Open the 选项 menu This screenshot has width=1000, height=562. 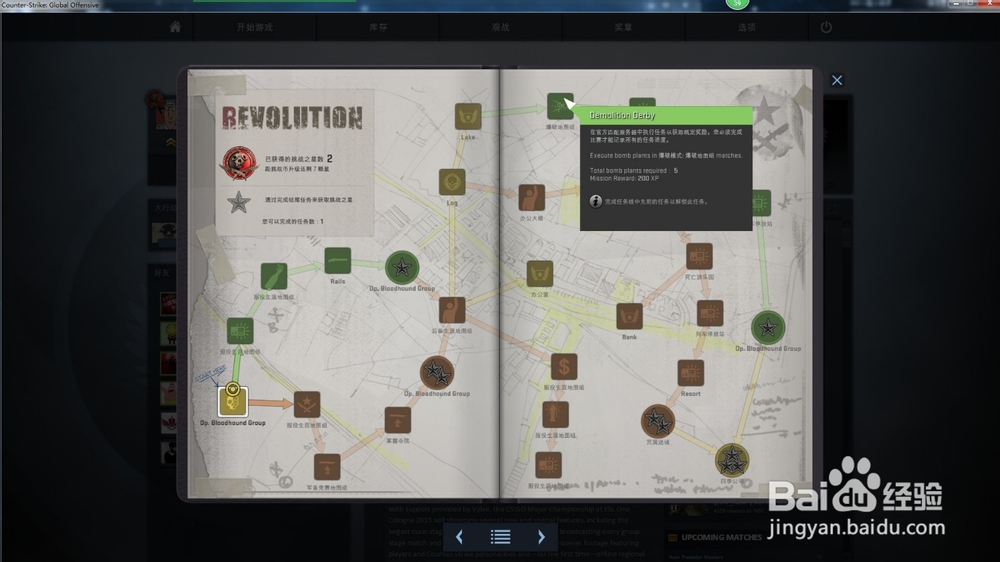747,27
